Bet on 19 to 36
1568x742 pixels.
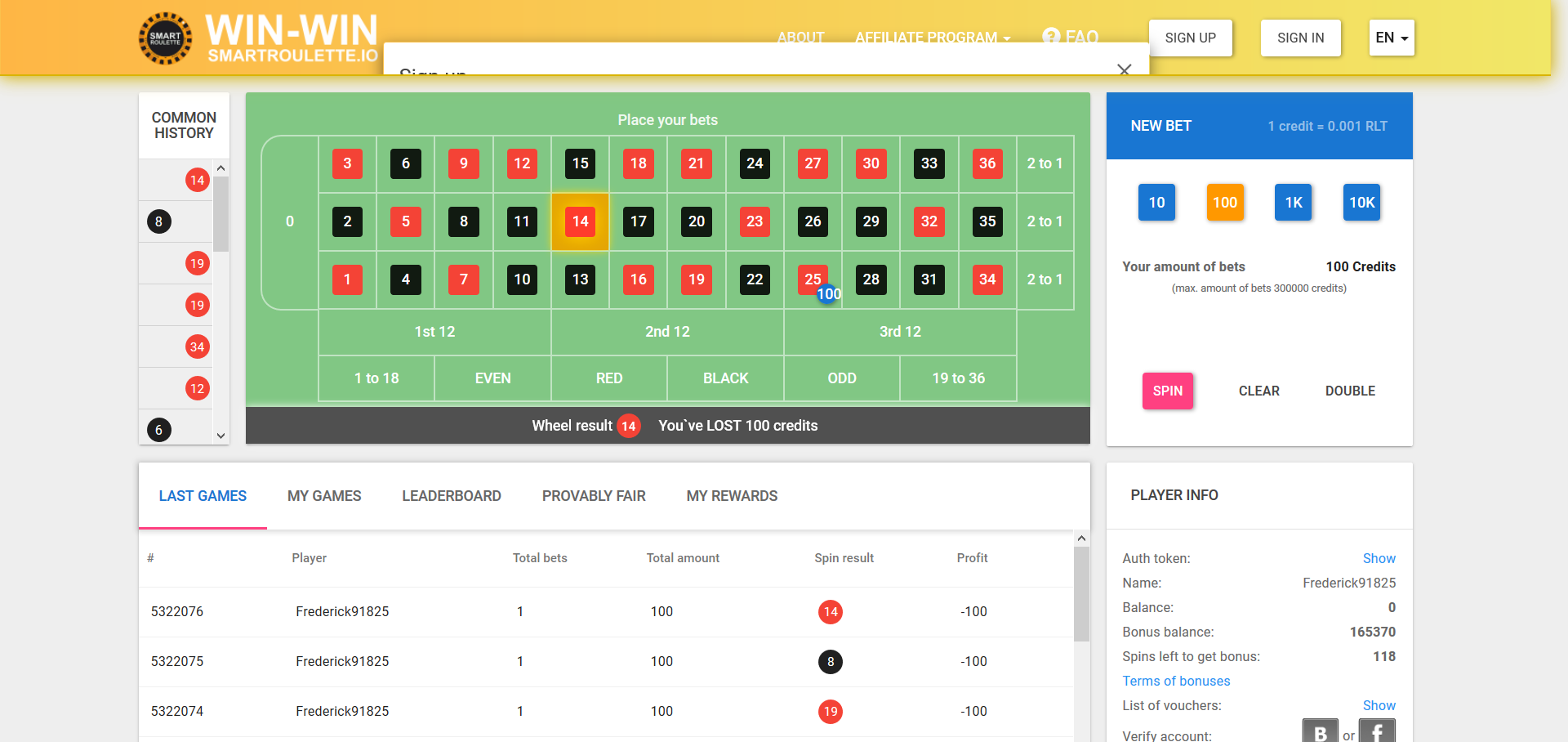pos(959,378)
